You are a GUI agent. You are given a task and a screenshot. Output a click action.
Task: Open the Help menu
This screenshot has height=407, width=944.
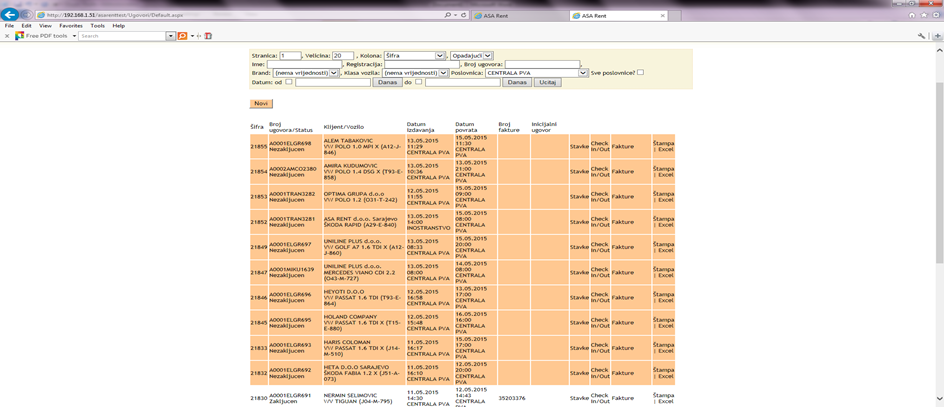click(119, 26)
